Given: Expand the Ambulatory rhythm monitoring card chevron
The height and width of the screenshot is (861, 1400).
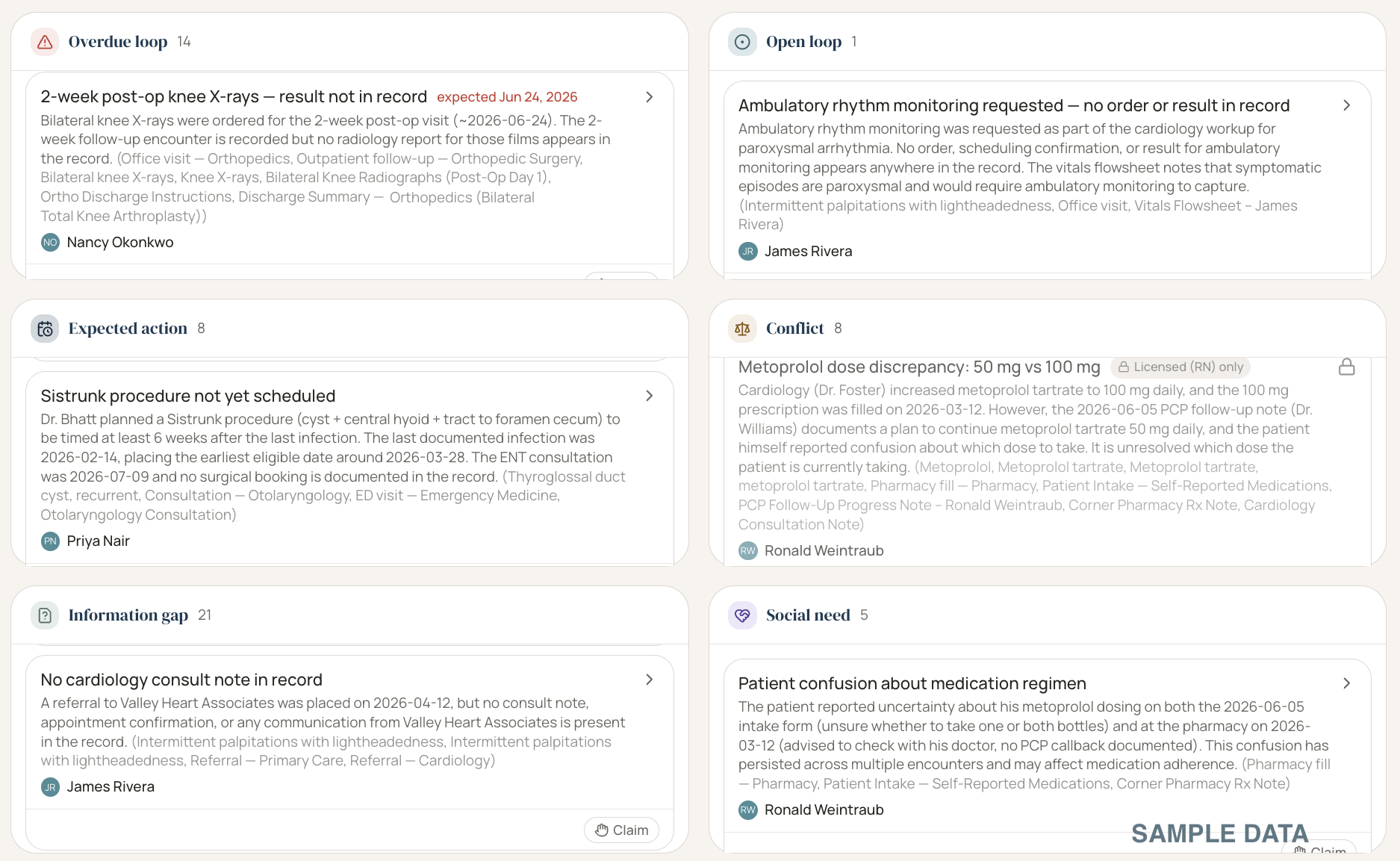Looking at the screenshot, I should tap(1347, 105).
